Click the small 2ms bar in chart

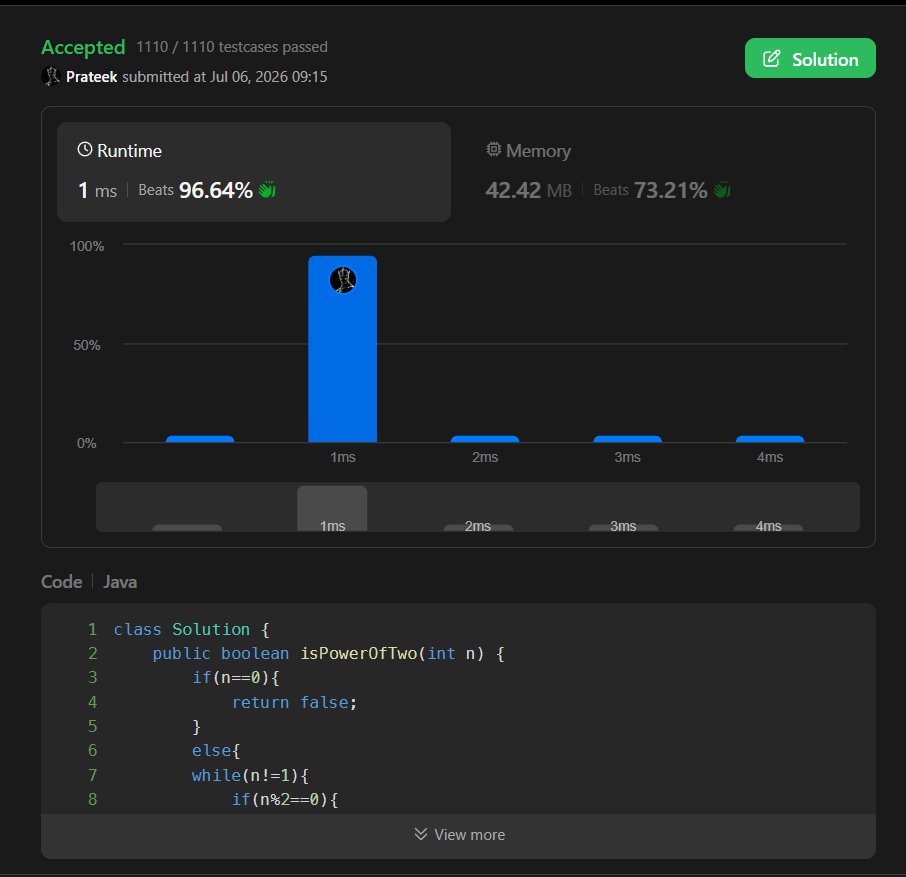pyautogui.click(x=485, y=439)
